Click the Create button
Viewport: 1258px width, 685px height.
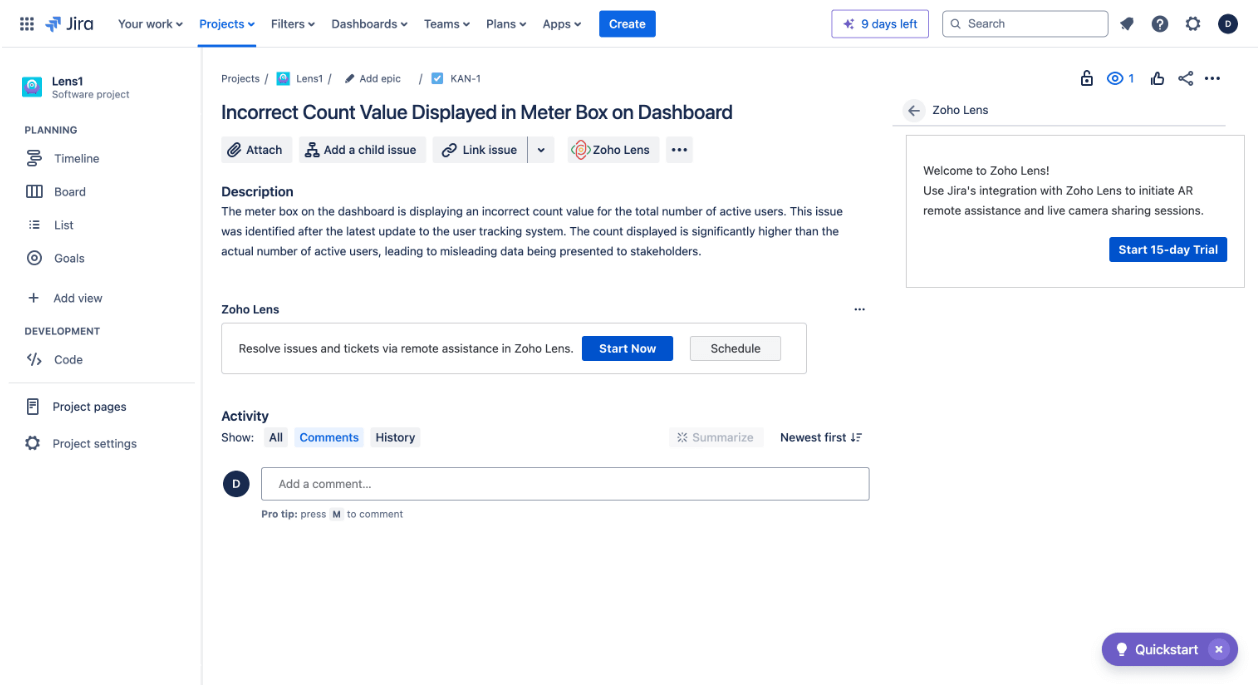[x=627, y=23]
